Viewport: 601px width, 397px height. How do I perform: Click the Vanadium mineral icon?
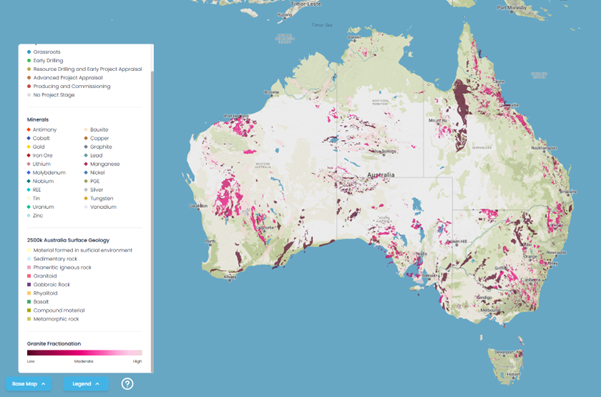click(86, 207)
